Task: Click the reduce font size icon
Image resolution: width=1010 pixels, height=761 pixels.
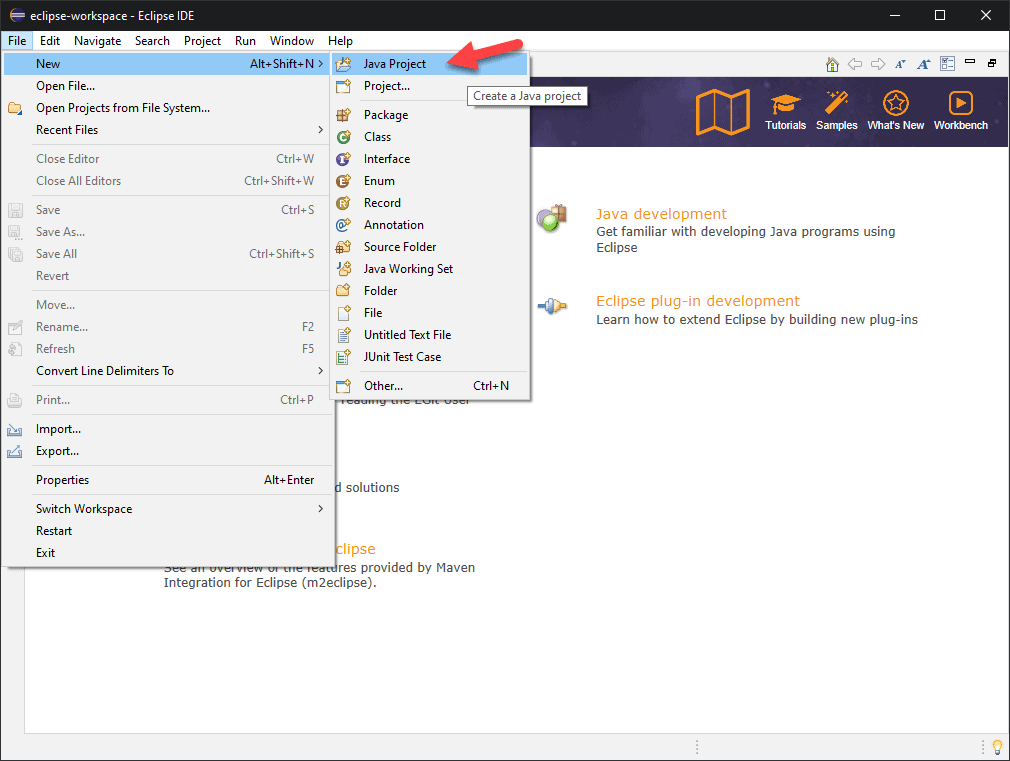Action: tap(900, 64)
